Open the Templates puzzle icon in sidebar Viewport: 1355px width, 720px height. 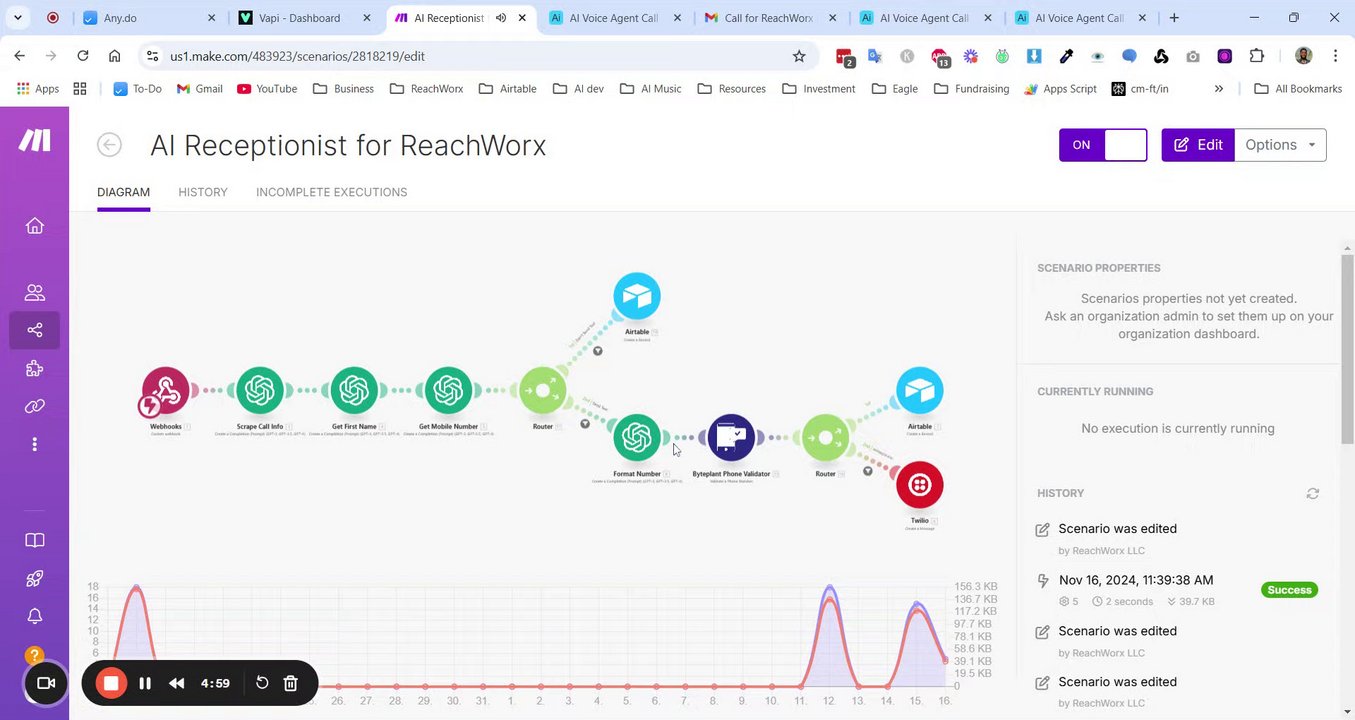pyautogui.click(x=35, y=369)
